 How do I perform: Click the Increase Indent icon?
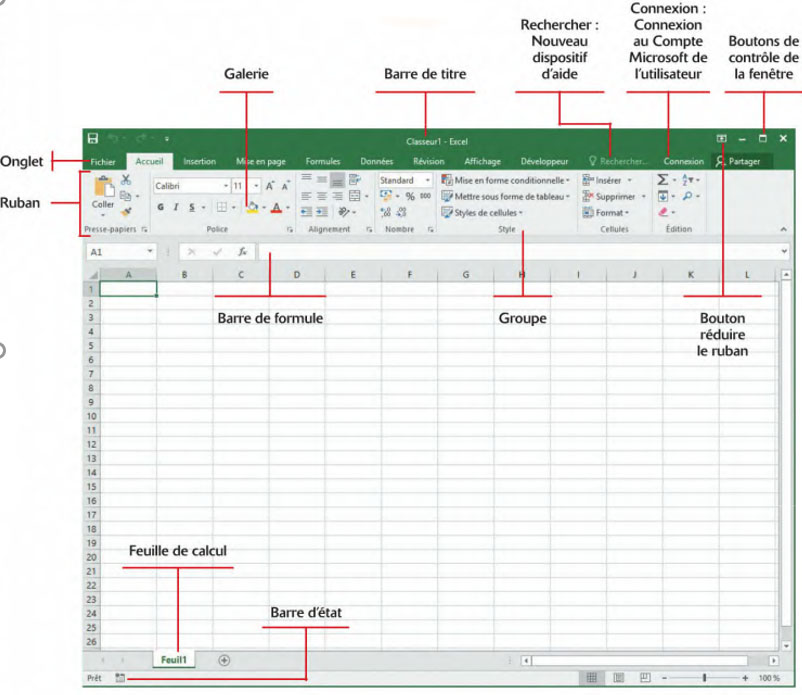pos(322,212)
